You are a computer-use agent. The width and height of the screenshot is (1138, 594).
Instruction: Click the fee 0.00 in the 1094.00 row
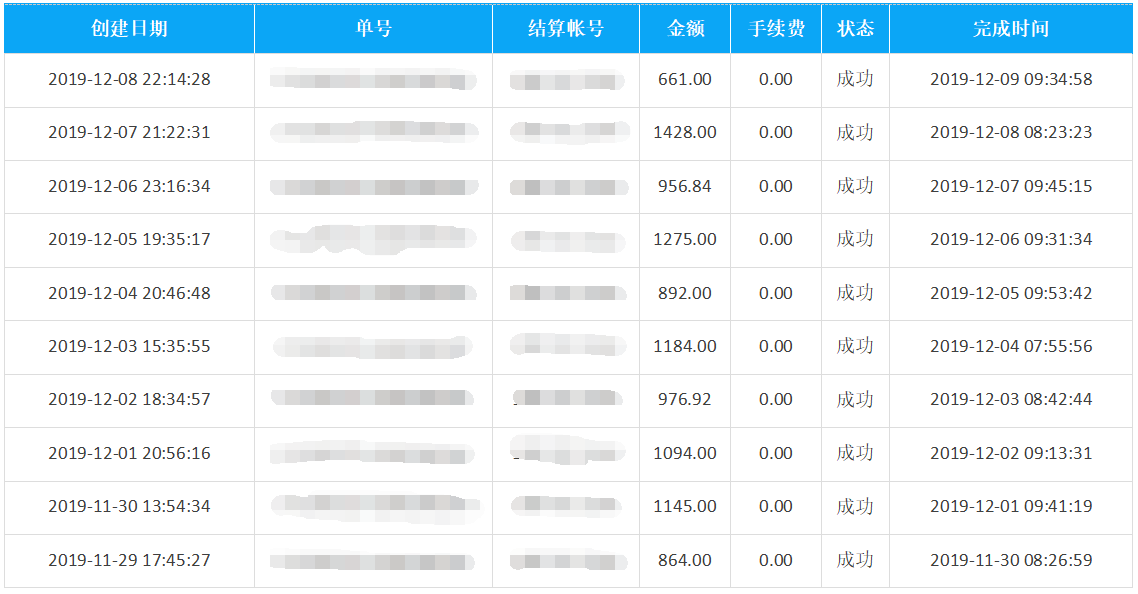tap(776, 453)
